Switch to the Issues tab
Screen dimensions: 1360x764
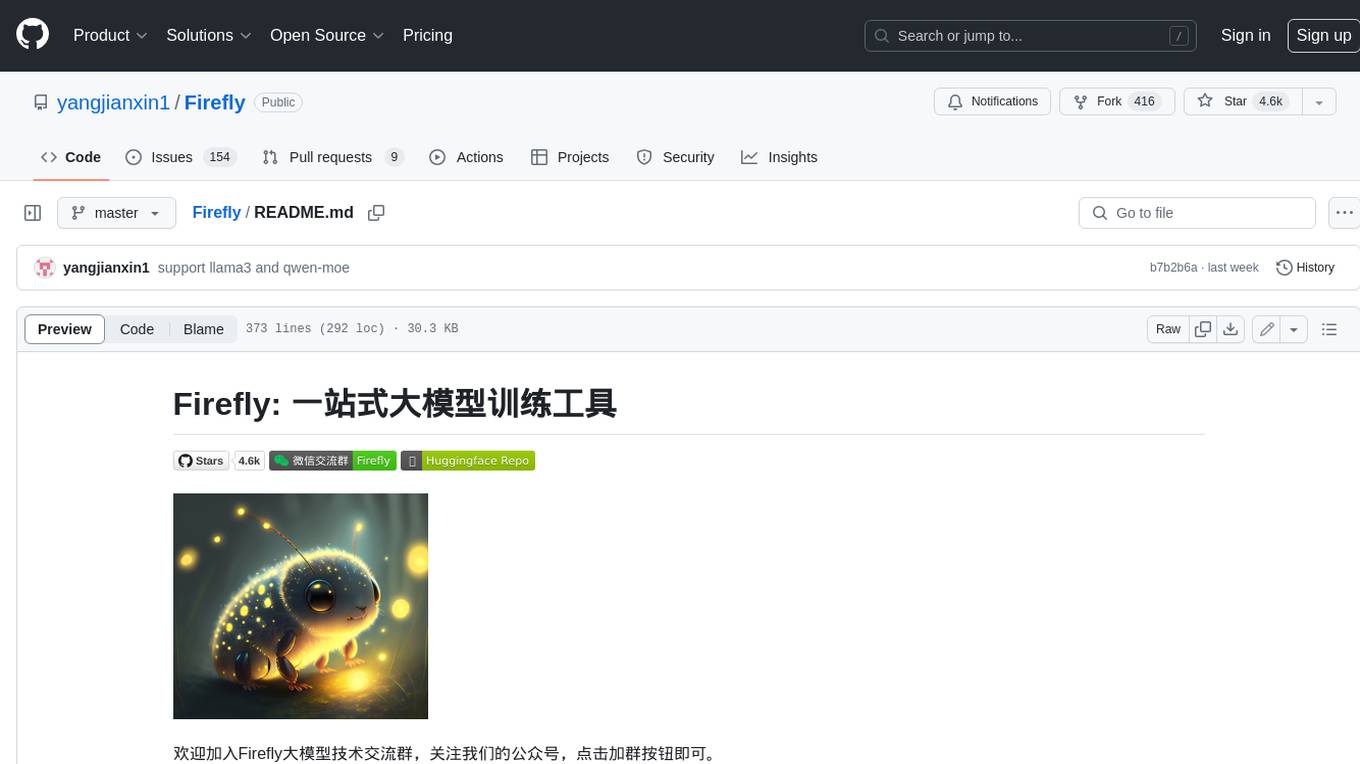tap(179, 157)
